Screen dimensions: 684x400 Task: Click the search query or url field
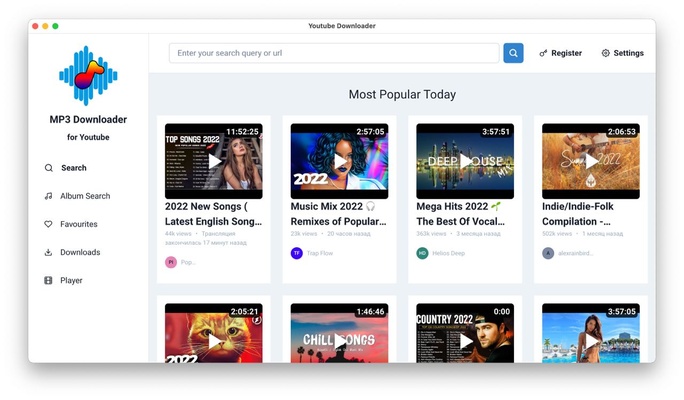pyautogui.click(x=334, y=53)
